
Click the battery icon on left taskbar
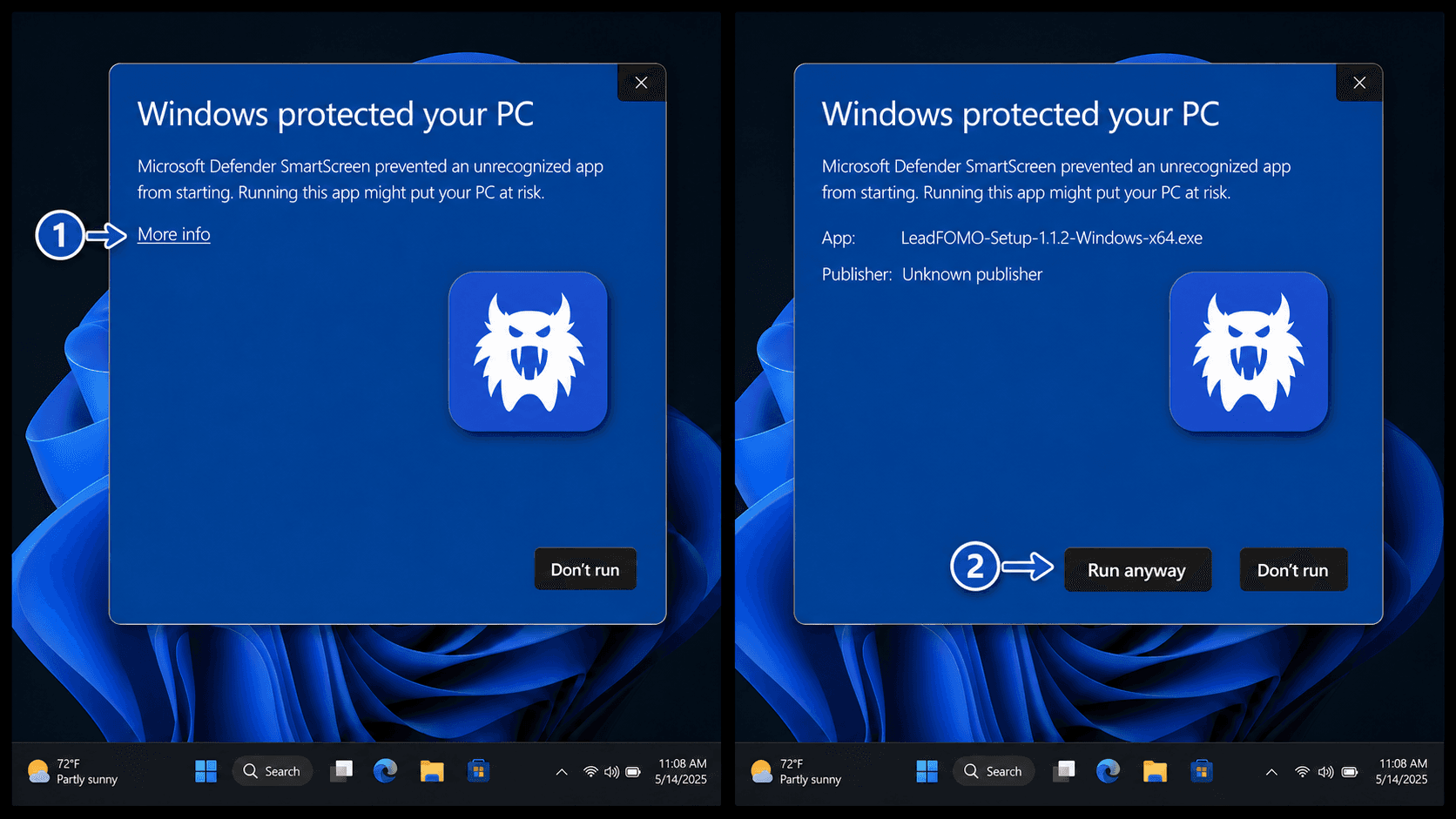point(633,772)
